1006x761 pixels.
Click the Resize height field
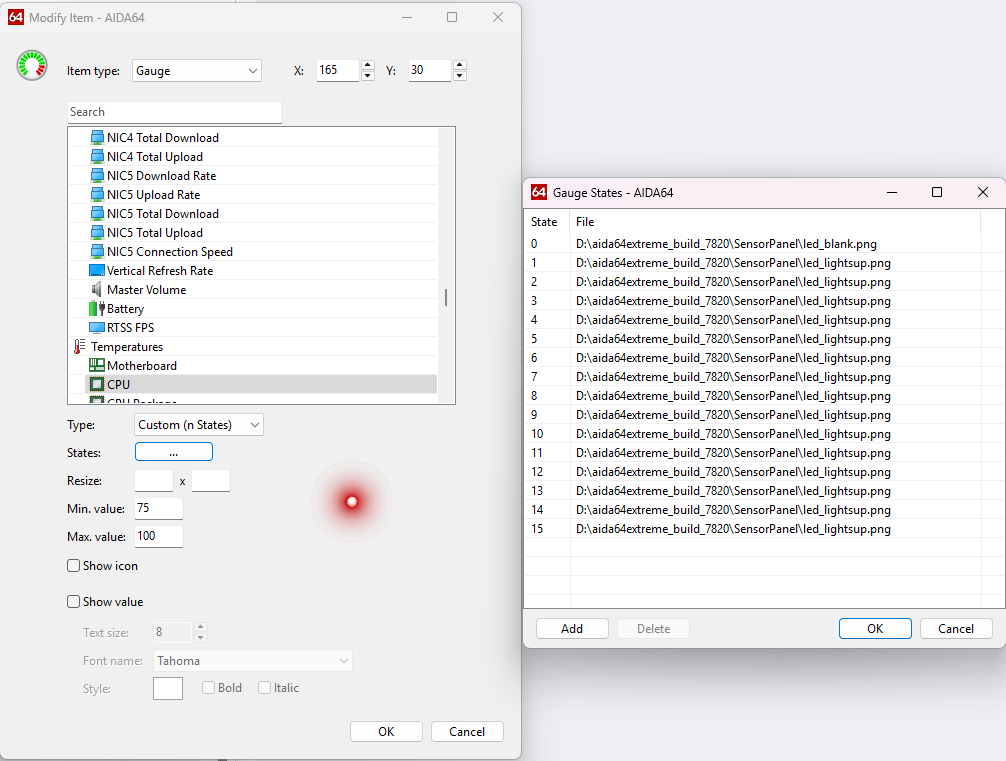click(211, 481)
